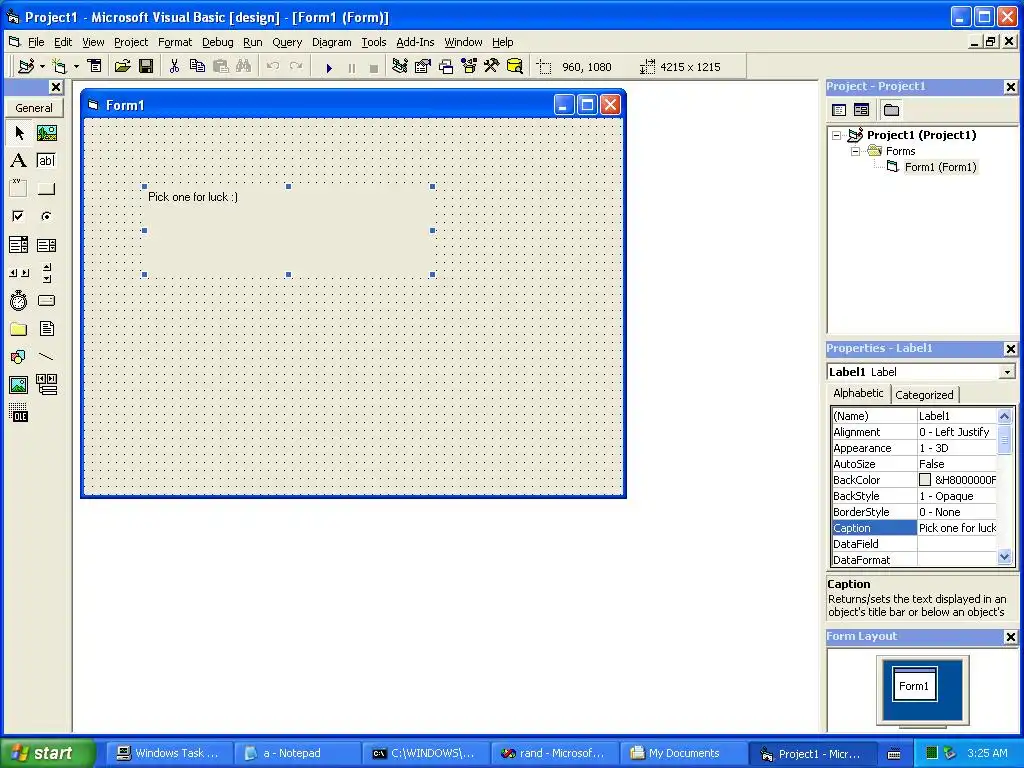Image resolution: width=1024 pixels, height=768 pixels.
Task: Select the DriveListBox control tool
Action: [x=46, y=300]
